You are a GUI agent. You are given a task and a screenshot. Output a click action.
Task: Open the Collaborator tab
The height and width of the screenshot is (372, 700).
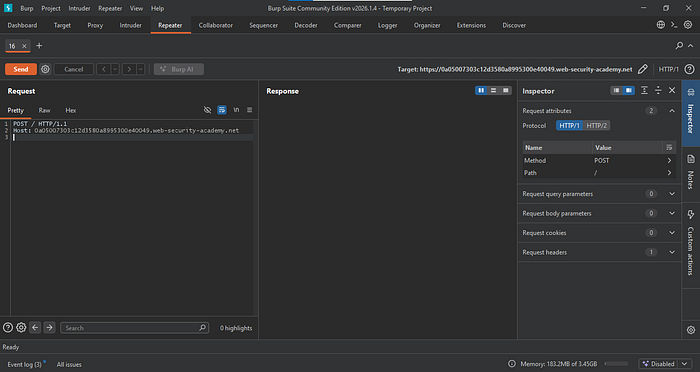click(216, 25)
